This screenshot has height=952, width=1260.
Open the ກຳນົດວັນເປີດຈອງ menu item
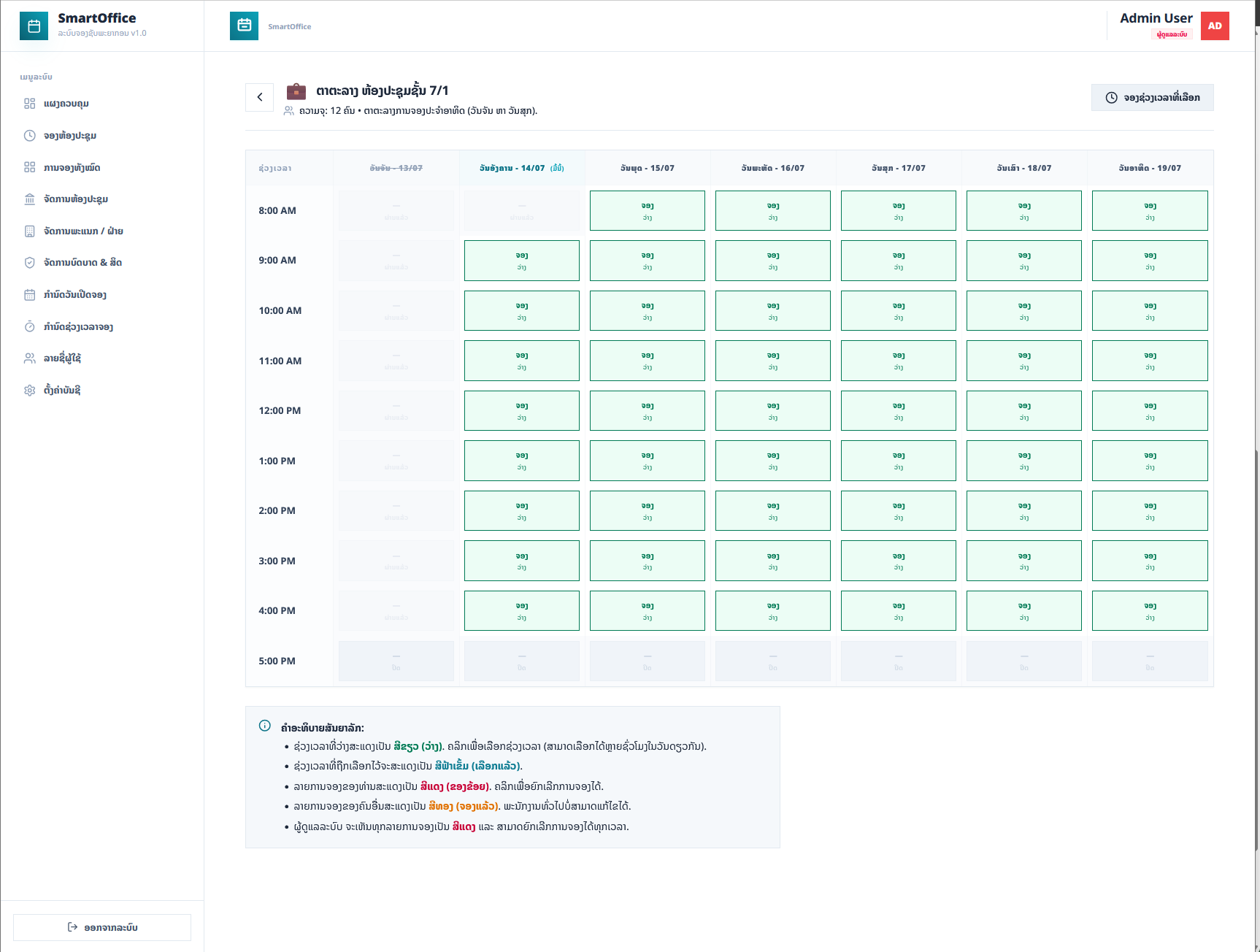pos(102,295)
